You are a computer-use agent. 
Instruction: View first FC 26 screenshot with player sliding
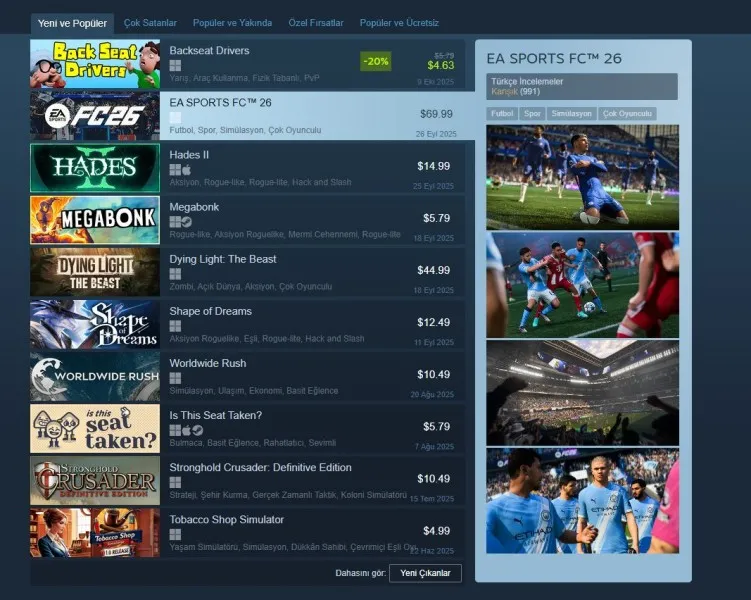tap(582, 177)
